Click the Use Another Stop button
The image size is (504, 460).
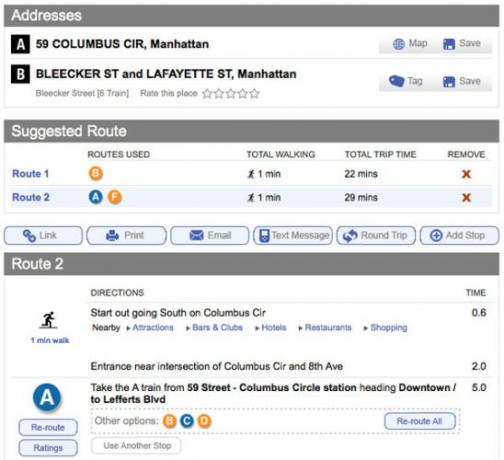(137, 445)
